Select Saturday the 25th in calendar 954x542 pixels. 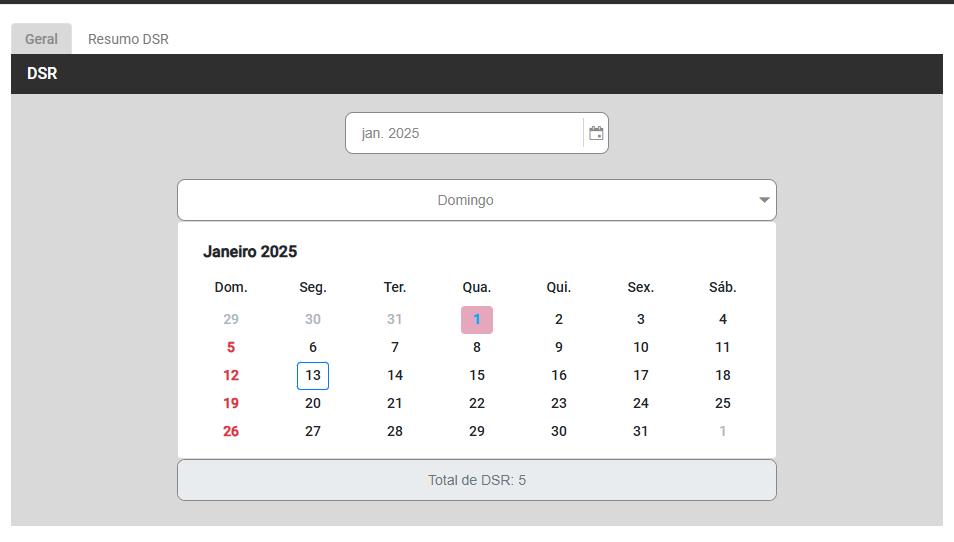coord(723,404)
